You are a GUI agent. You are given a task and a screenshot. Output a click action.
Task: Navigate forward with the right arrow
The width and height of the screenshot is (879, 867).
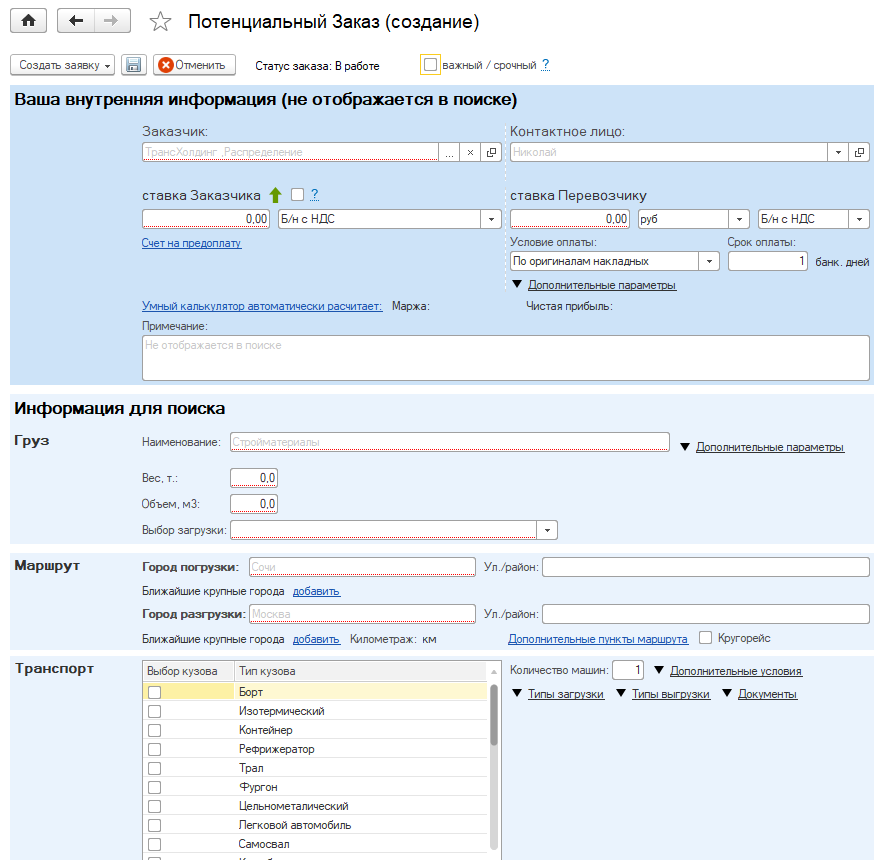[x=112, y=21]
